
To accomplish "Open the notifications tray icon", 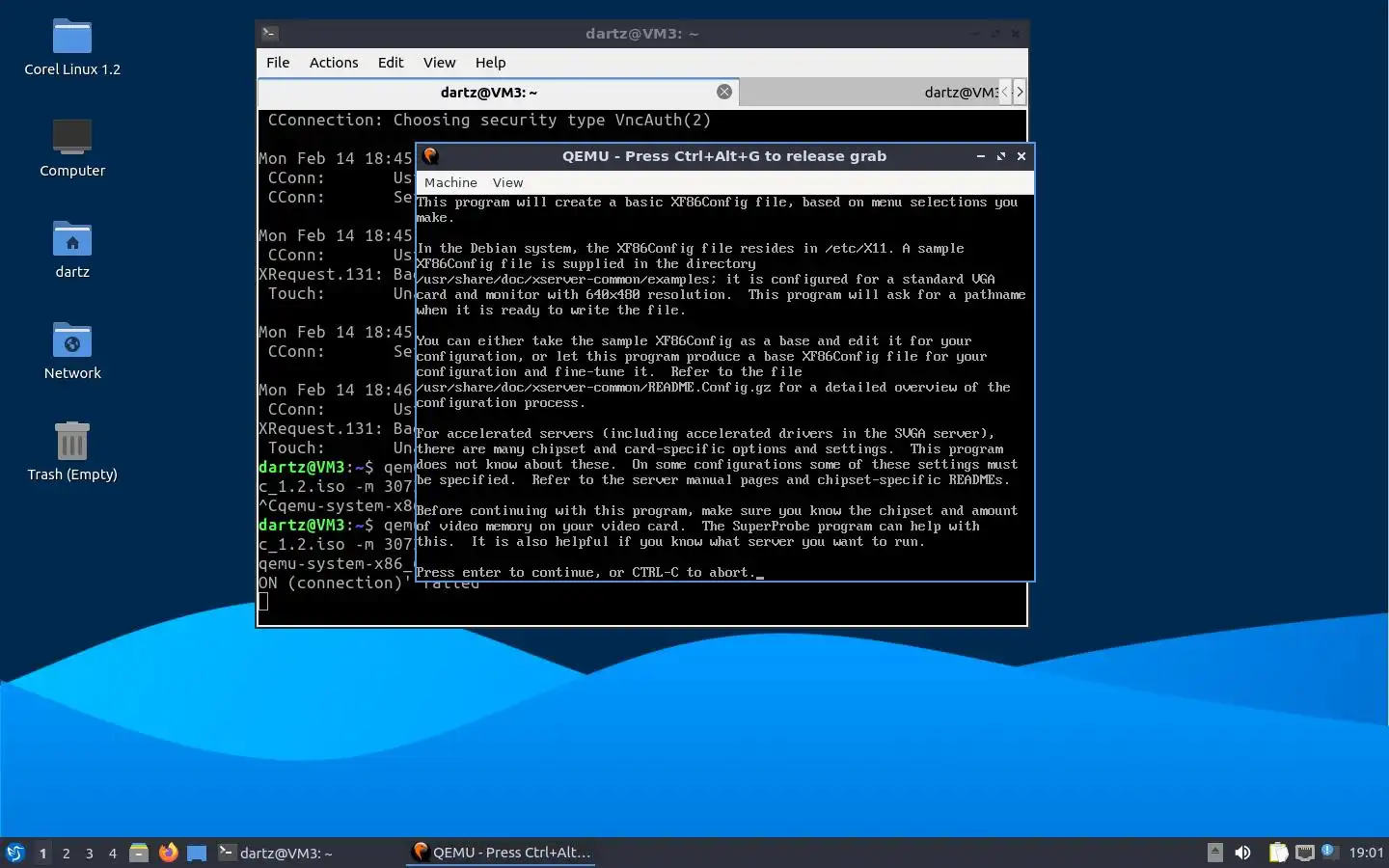I will pyautogui.click(x=1328, y=851).
